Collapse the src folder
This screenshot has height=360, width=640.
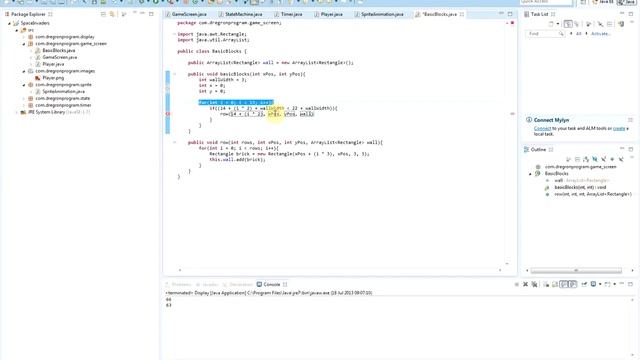click(x=17, y=30)
